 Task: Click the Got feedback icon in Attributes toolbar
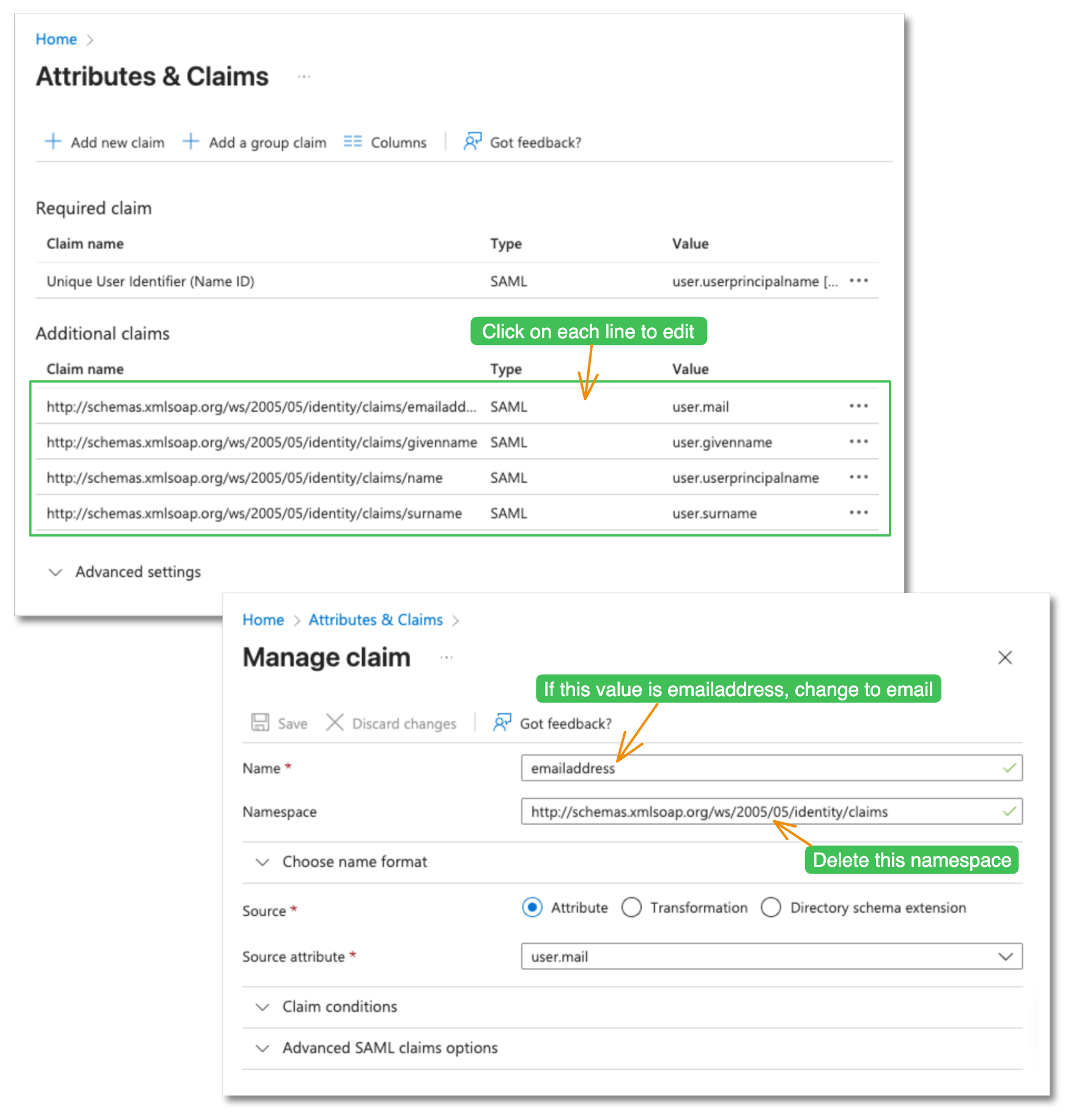pyautogui.click(x=472, y=142)
